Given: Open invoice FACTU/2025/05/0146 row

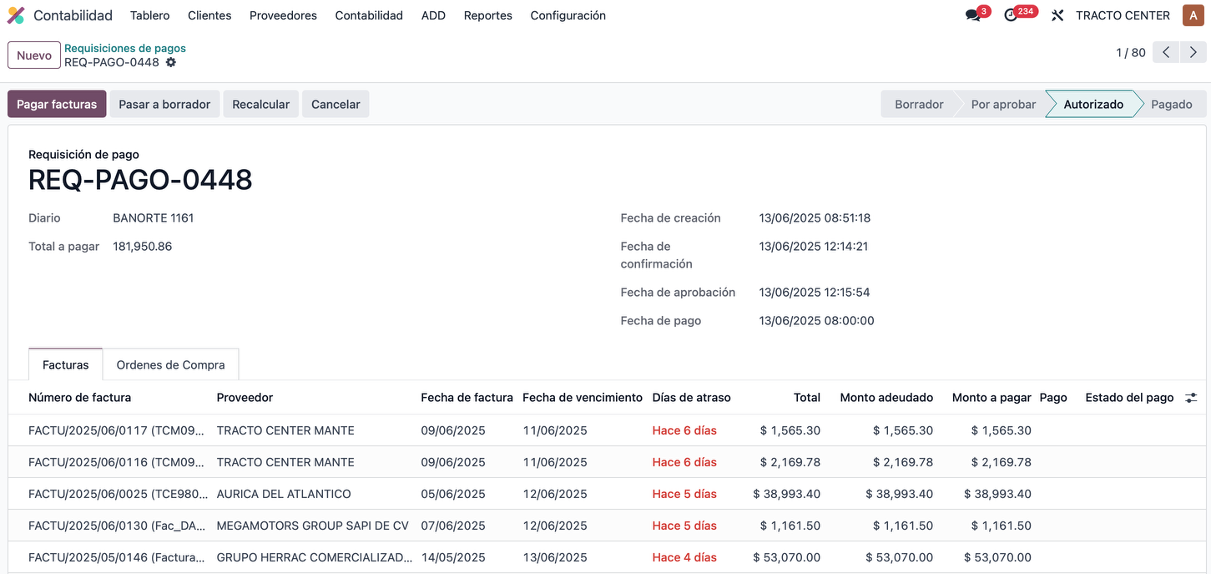Looking at the screenshot, I should (x=607, y=558).
